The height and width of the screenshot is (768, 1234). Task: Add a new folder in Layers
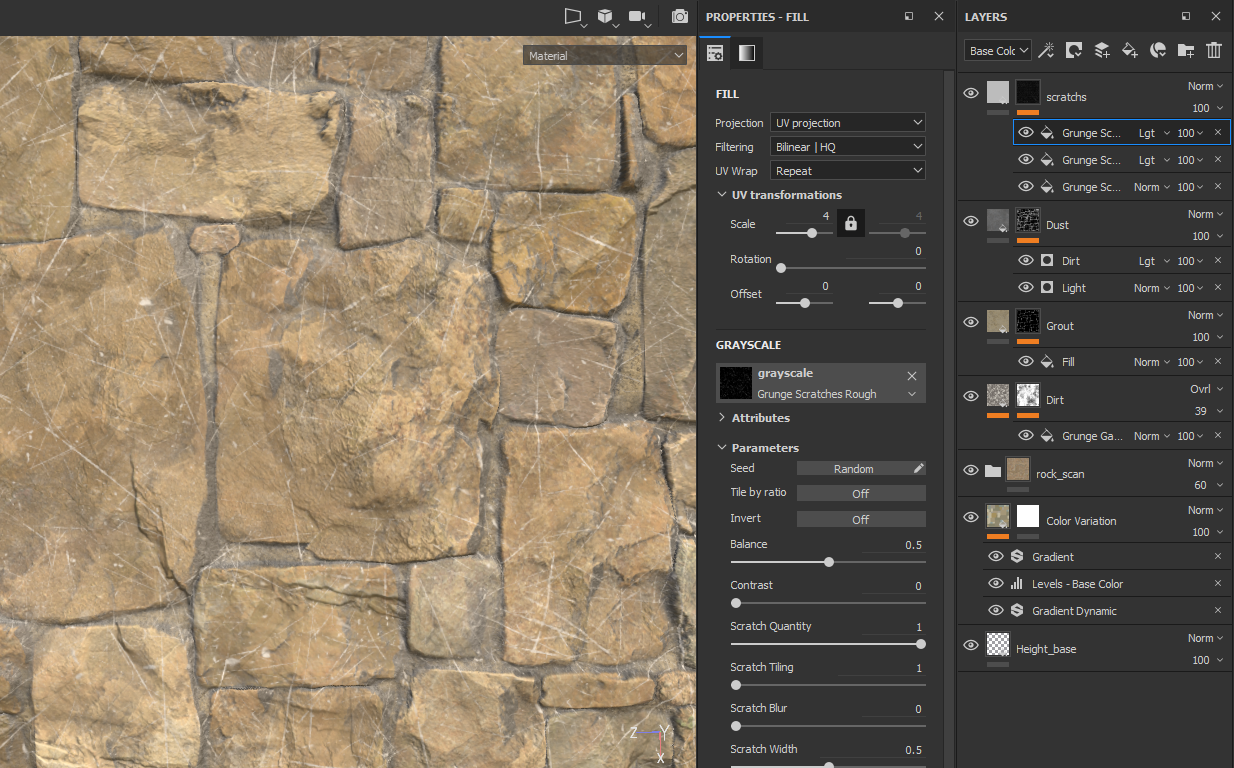1186,50
